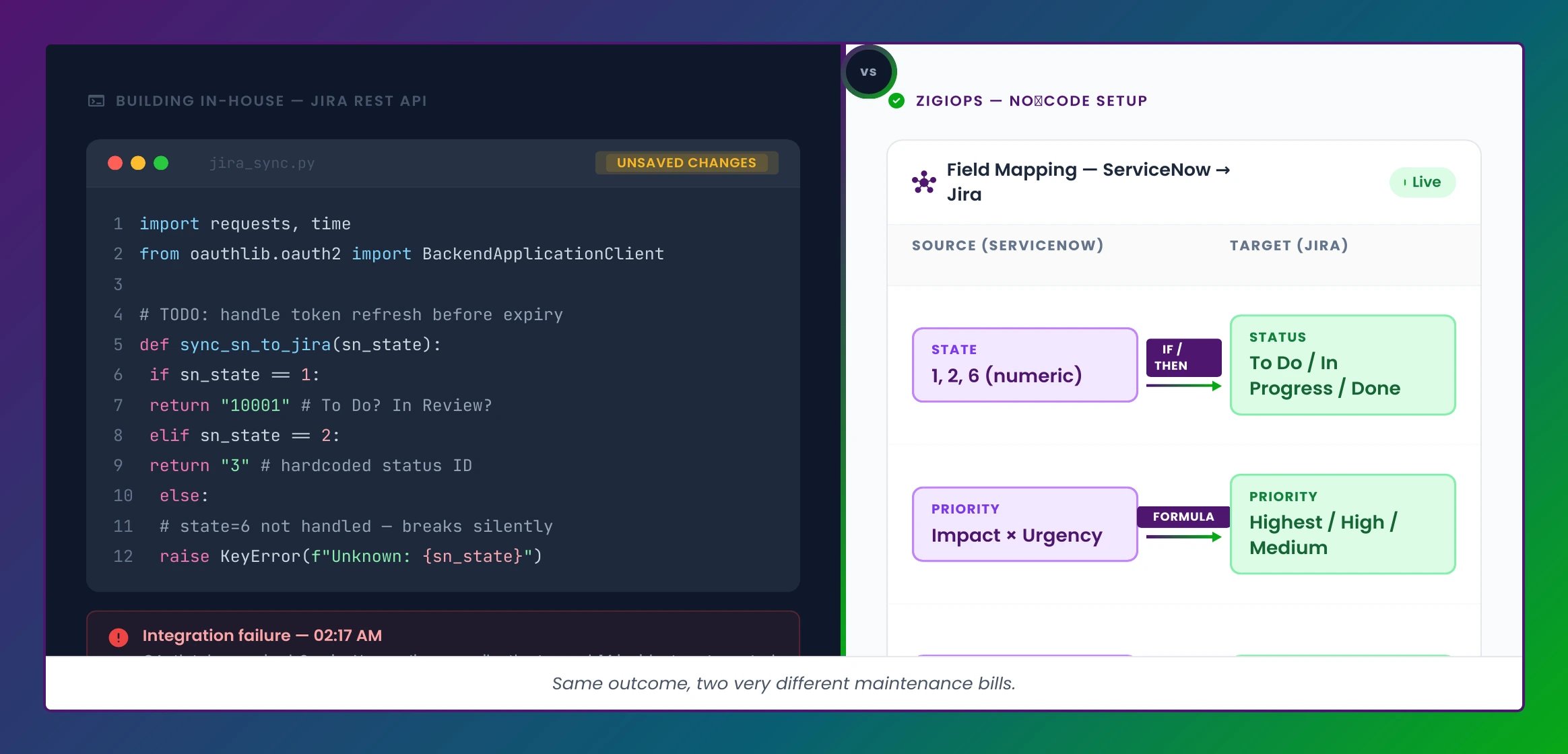Image resolution: width=1568 pixels, height=754 pixels.
Task: Click the VS circle badge
Action: click(869, 71)
